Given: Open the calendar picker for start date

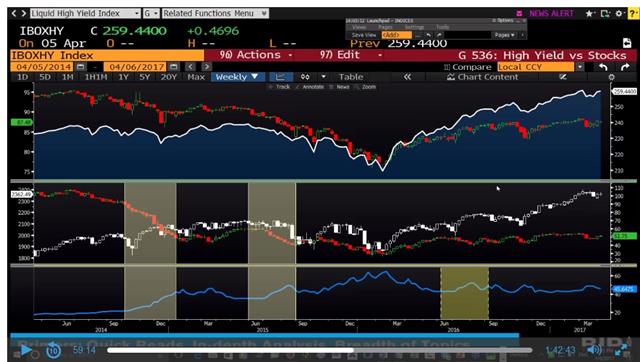Looking at the screenshot, I should [80, 67].
